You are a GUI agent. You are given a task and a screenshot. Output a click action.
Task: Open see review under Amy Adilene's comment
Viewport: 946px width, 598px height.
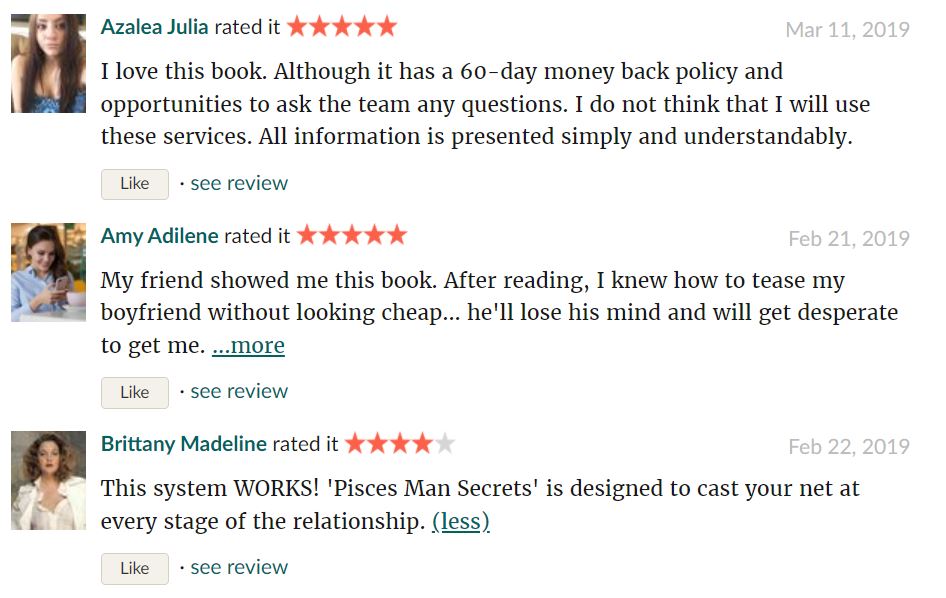point(239,391)
